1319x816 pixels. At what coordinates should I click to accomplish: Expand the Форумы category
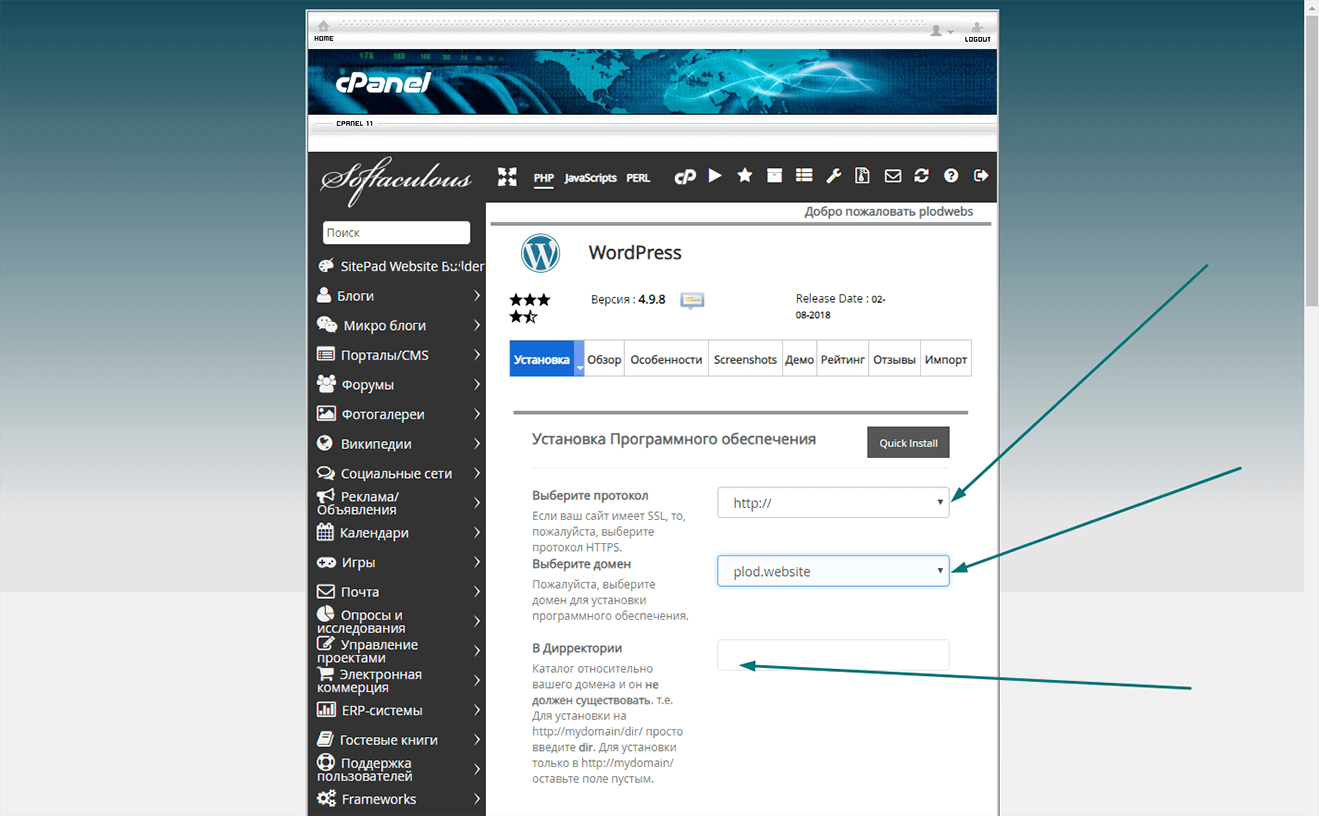click(399, 384)
